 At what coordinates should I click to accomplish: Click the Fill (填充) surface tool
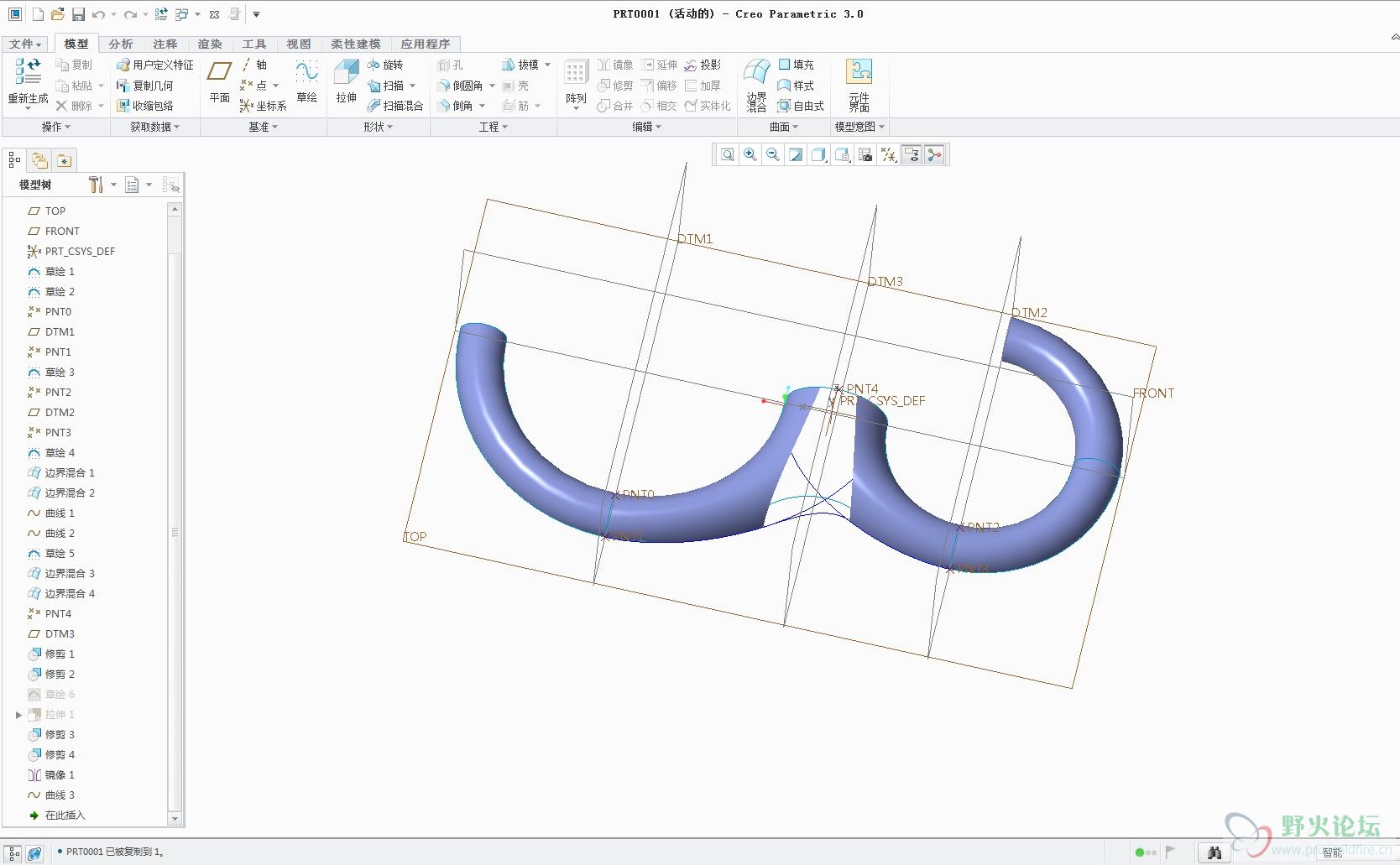pyautogui.click(x=796, y=65)
